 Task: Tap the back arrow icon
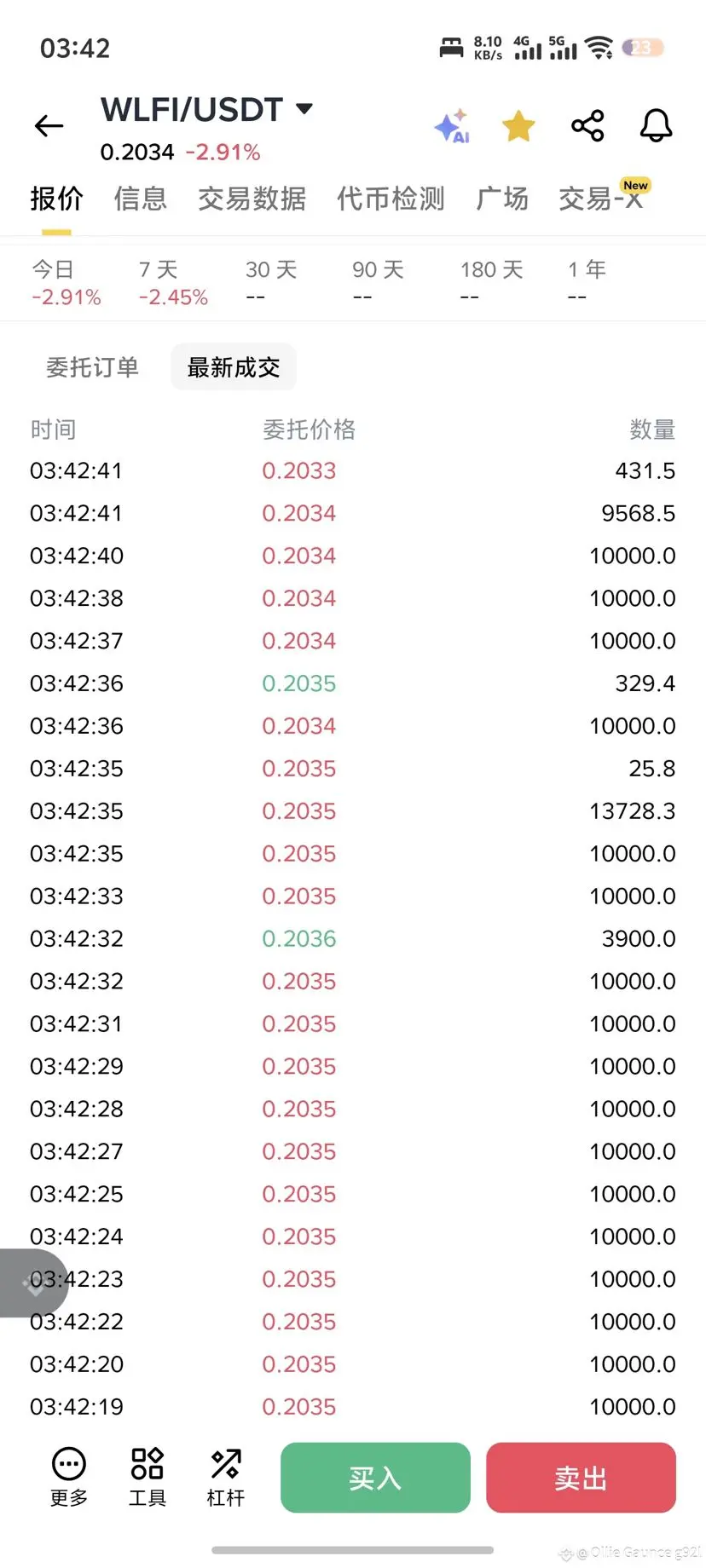click(x=49, y=126)
